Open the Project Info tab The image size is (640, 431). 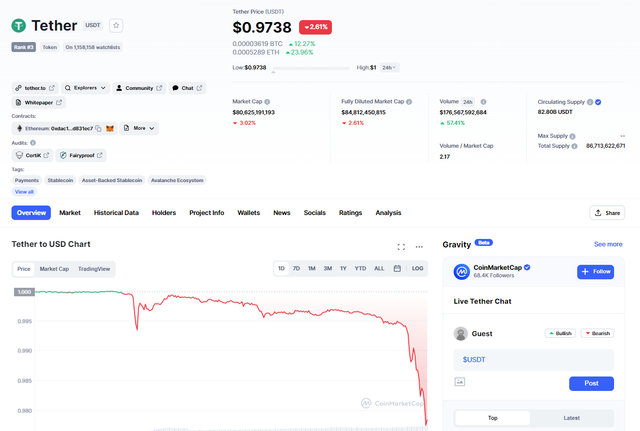tap(207, 213)
